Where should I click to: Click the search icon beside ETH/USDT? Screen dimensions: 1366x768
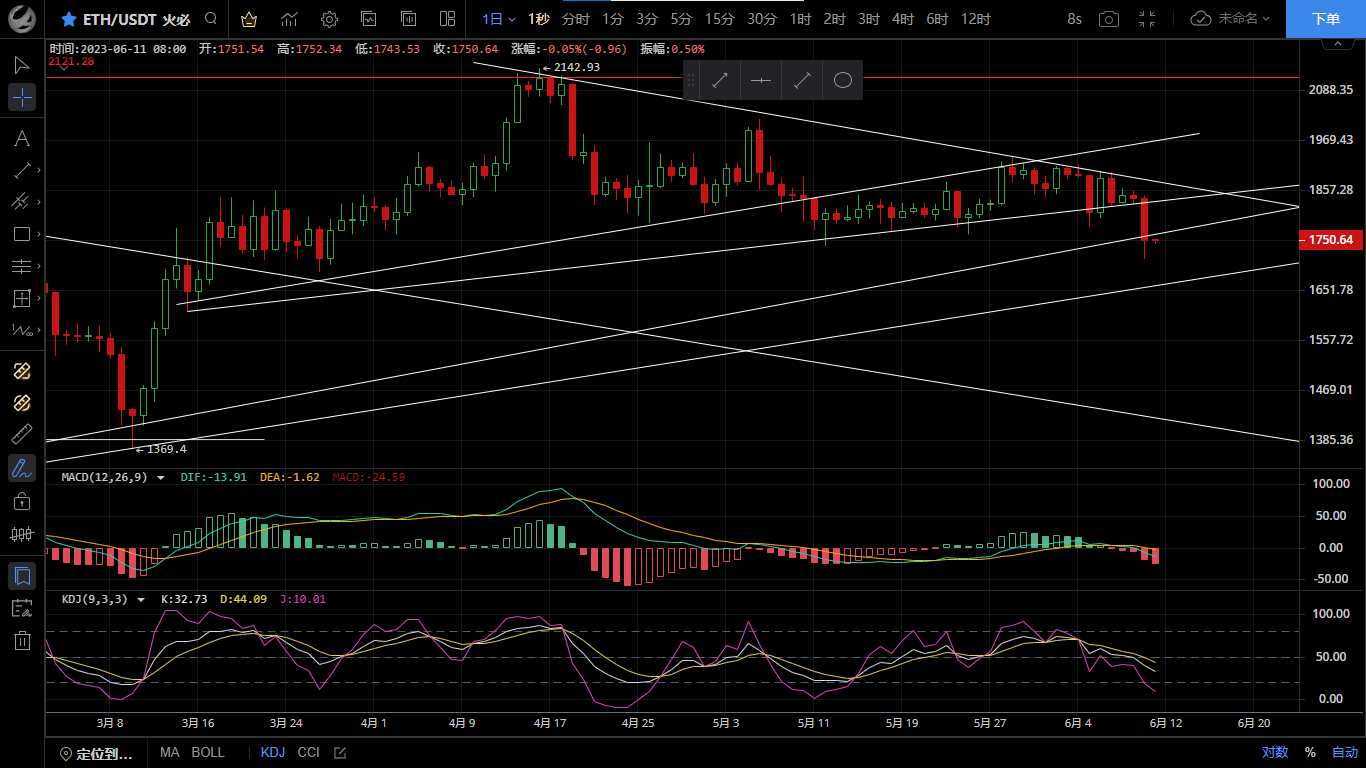tap(210, 19)
